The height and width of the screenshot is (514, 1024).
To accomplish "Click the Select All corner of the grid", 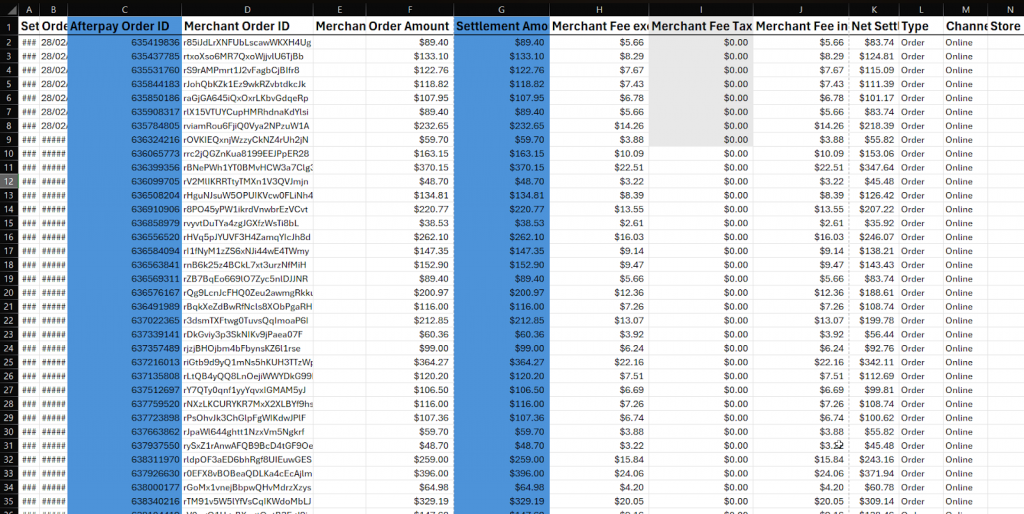I will (8, 9).
